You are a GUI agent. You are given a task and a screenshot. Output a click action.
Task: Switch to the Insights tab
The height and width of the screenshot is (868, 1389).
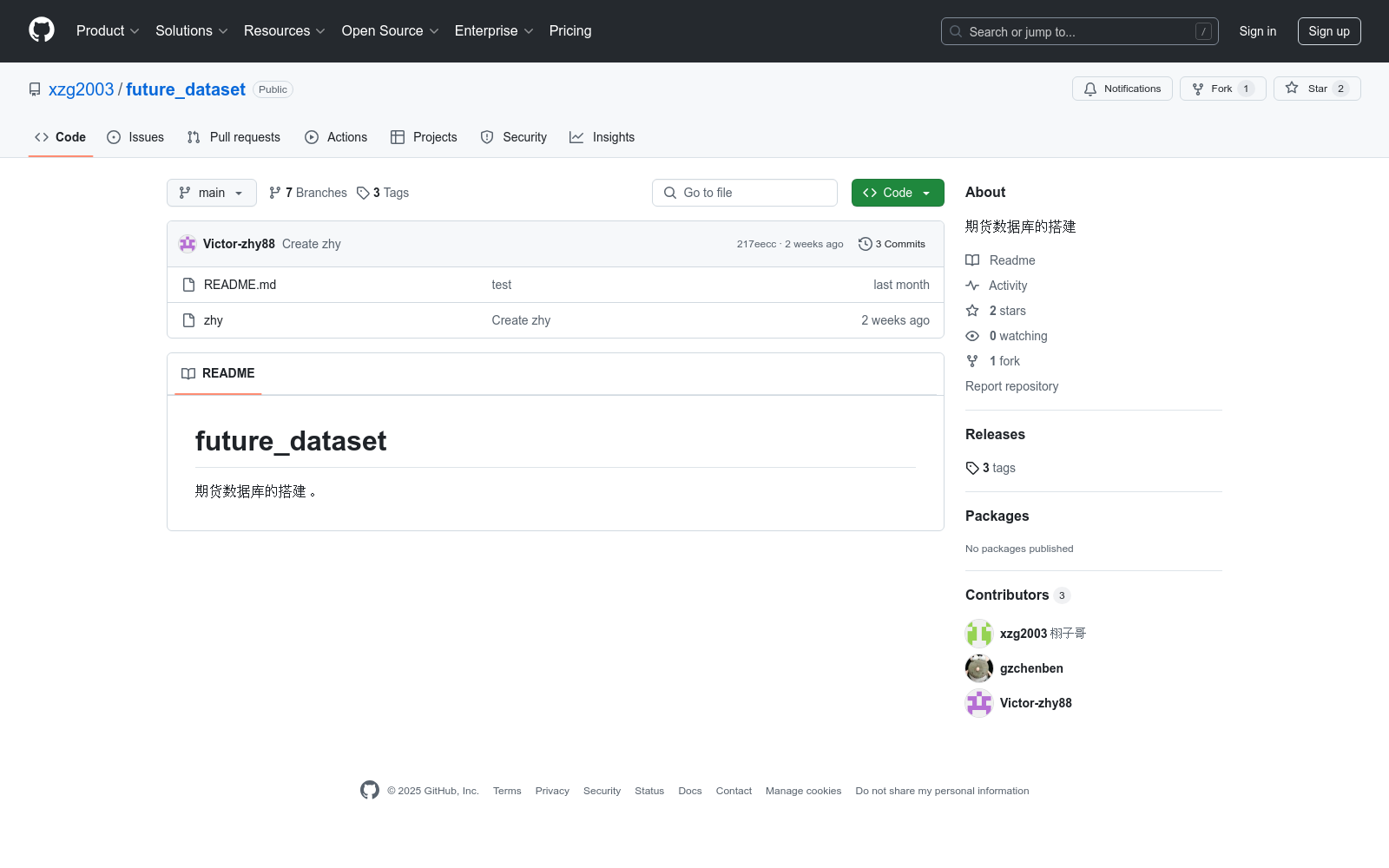pyautogui.click(x=602, y=137)
